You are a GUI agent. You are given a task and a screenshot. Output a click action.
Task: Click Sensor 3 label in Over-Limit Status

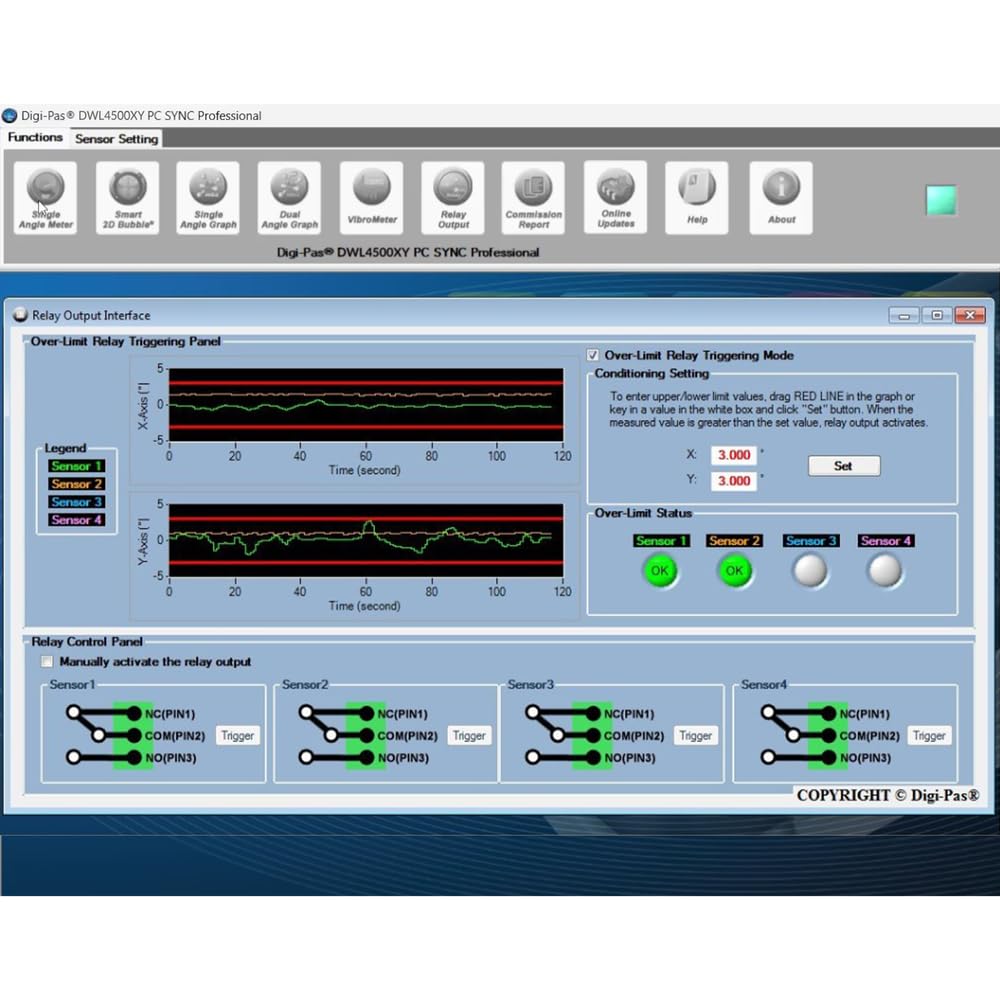point(811,541)
